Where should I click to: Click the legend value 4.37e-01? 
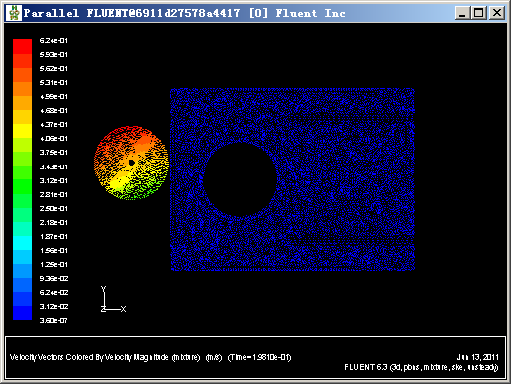click(x=53, y=124)
